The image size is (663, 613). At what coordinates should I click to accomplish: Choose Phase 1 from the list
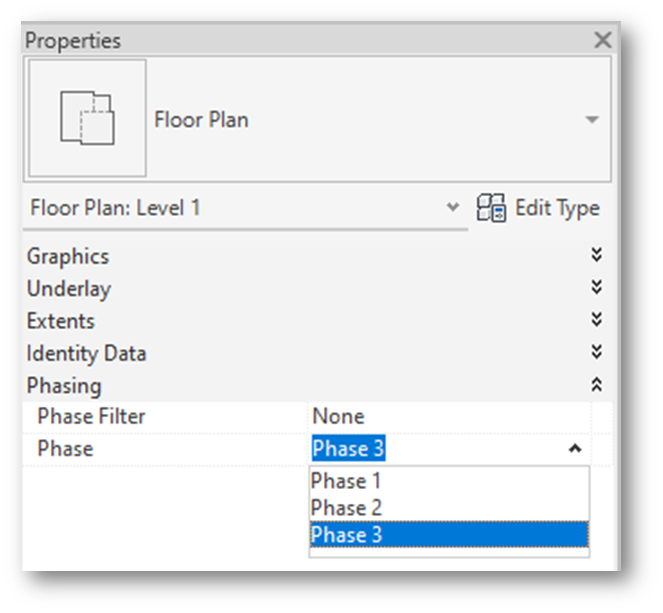[339, 481]
